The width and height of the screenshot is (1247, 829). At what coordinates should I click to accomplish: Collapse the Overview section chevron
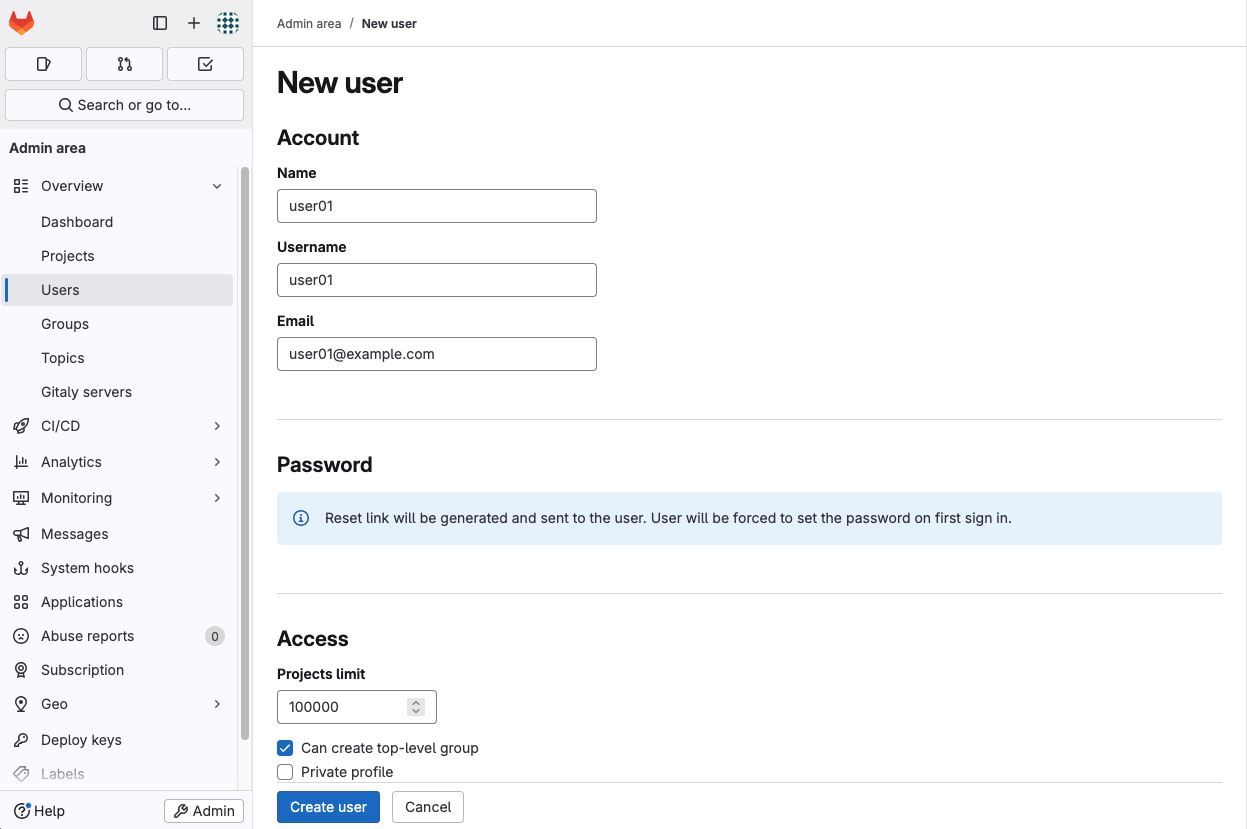pos(217,186)
